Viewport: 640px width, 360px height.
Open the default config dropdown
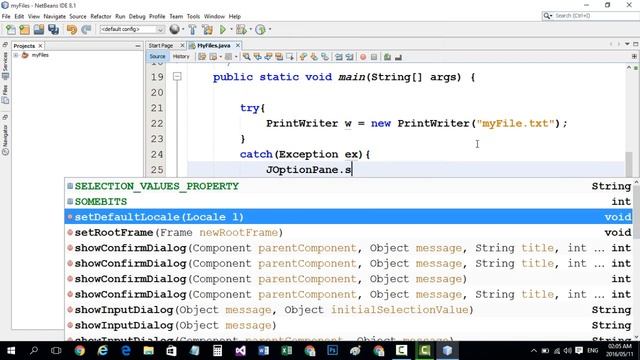[x=132, y=29]
